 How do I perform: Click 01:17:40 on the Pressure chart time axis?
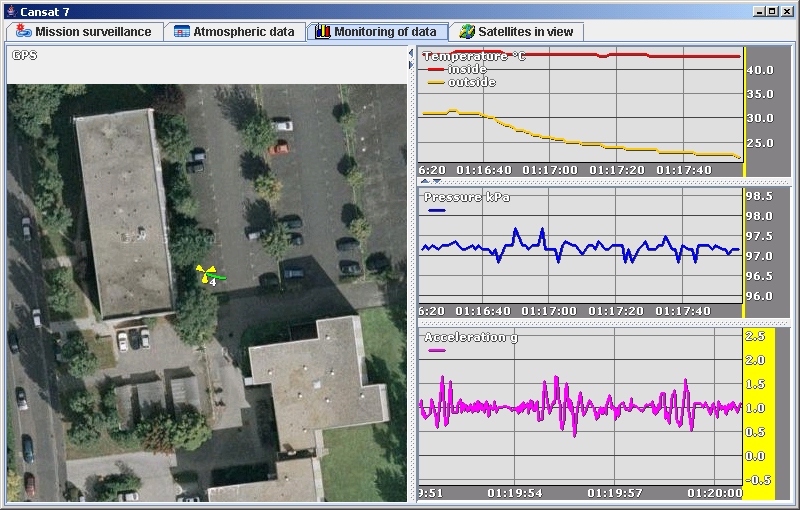(x=683, y=311)
